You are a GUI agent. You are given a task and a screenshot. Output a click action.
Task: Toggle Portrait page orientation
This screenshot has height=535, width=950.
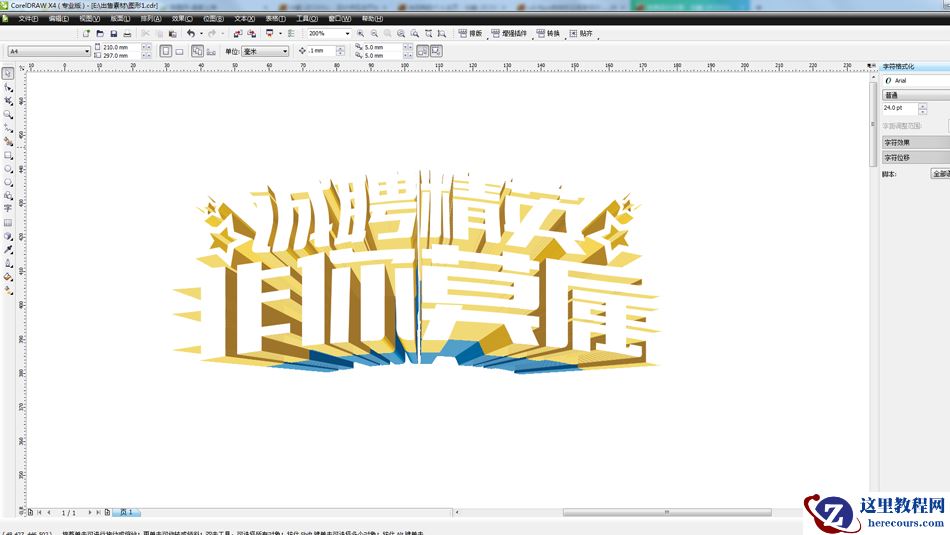tap(165, 51)
